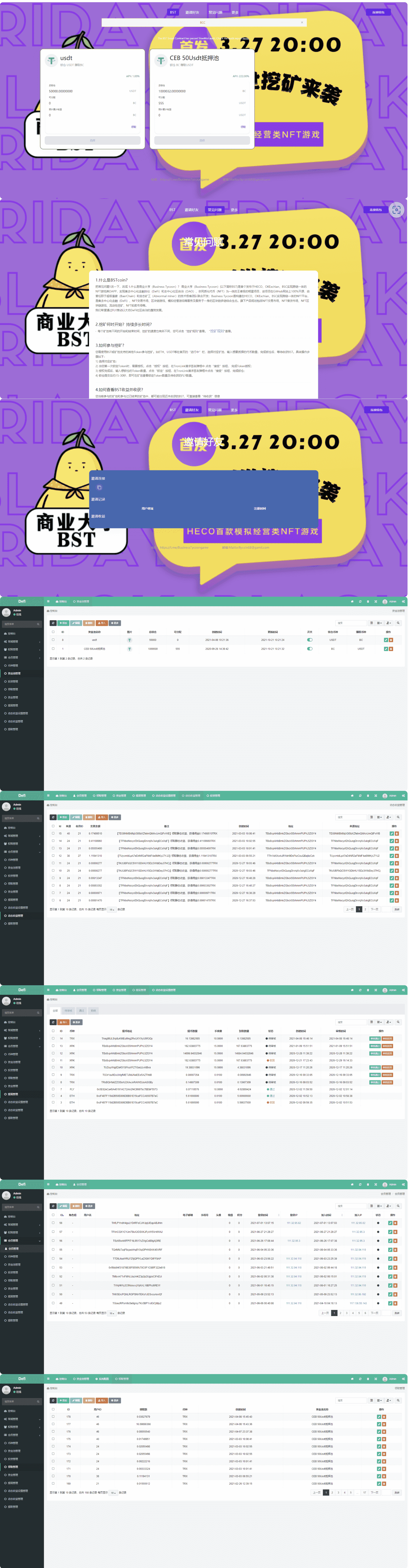Click the sidebar search box on the usdt pool admin page
The image size is (409, 1568).
click(x=22, y=624)
